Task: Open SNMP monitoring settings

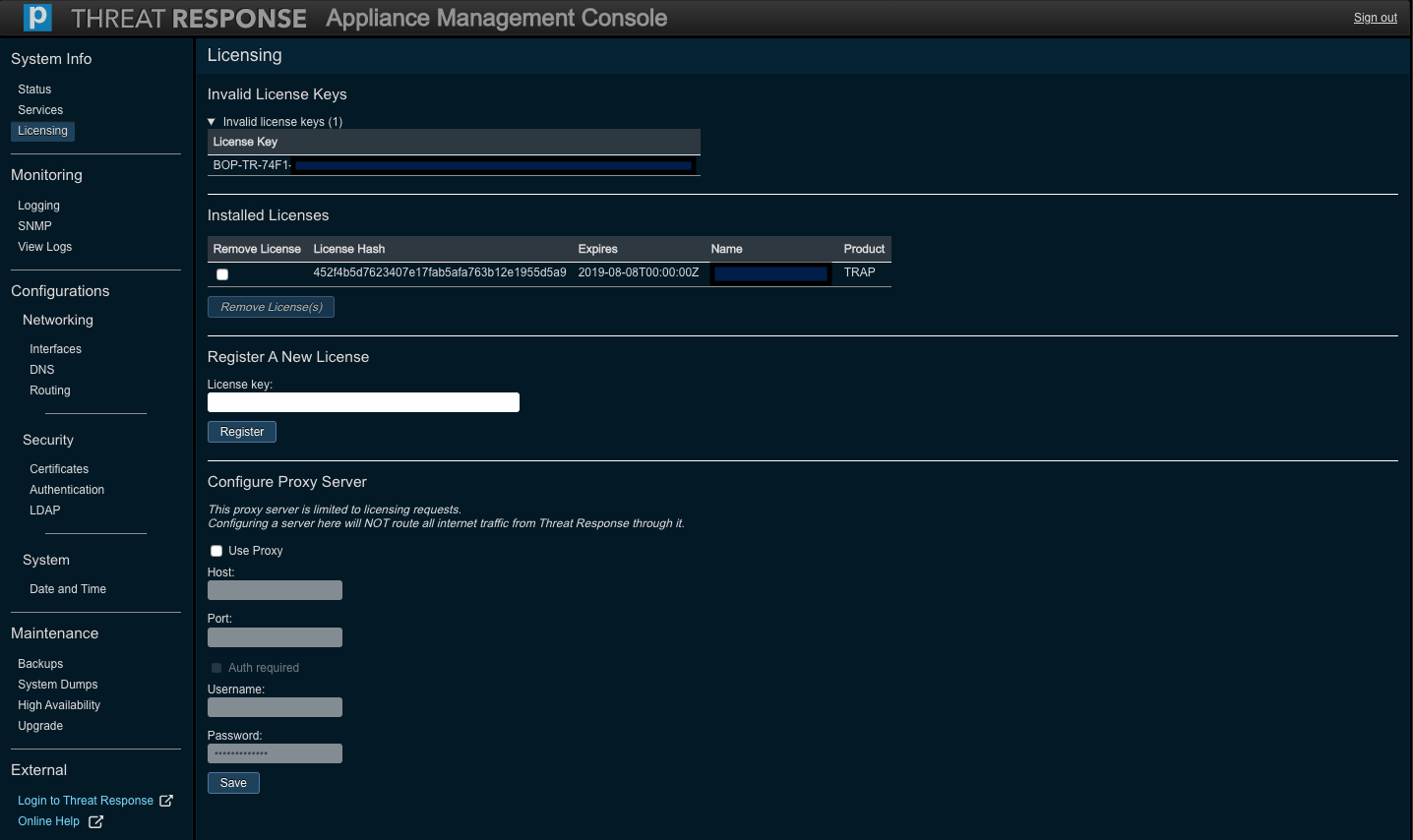Action: 34,226
